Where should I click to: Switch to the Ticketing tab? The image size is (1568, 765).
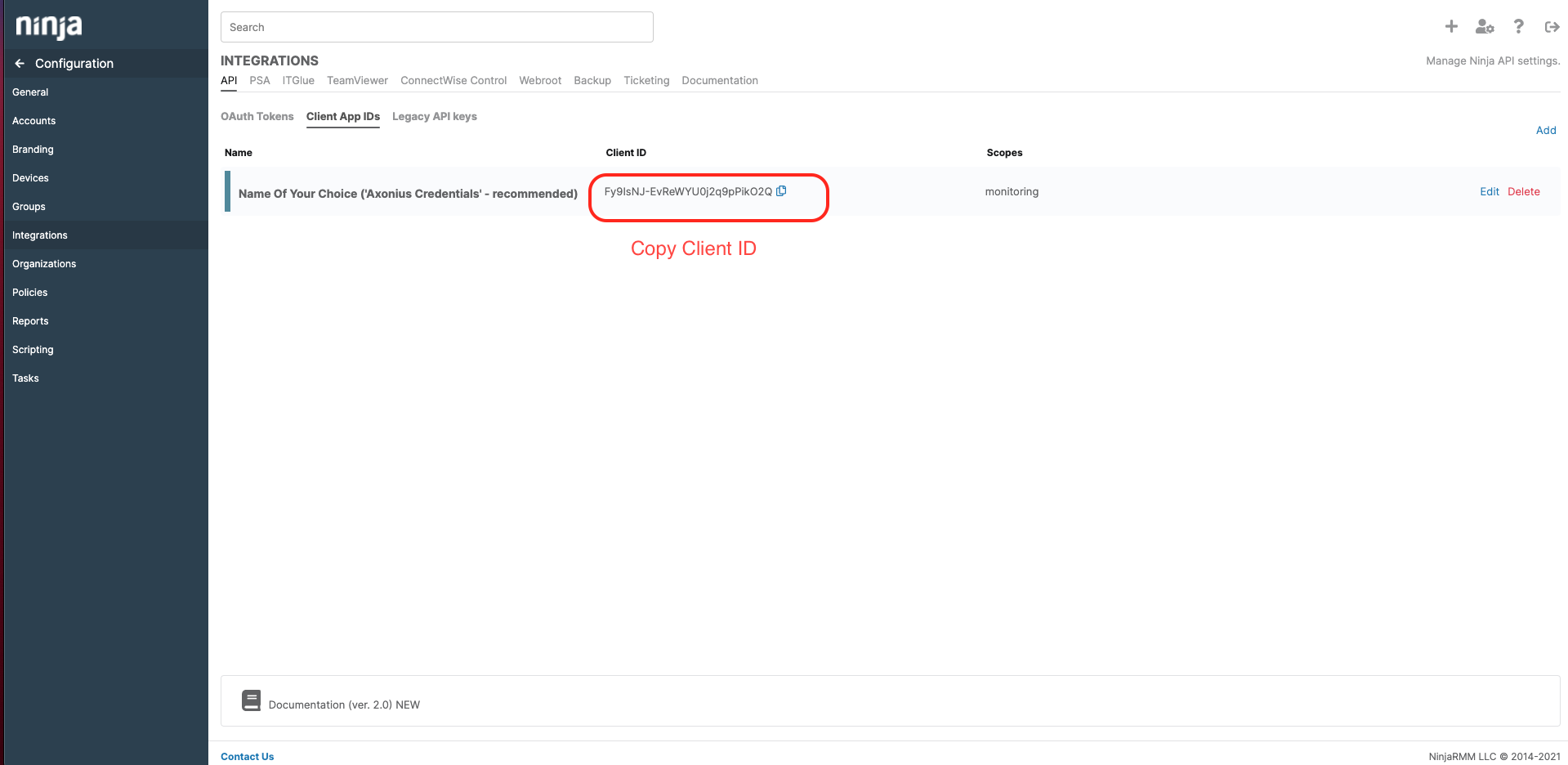(646, 80)
